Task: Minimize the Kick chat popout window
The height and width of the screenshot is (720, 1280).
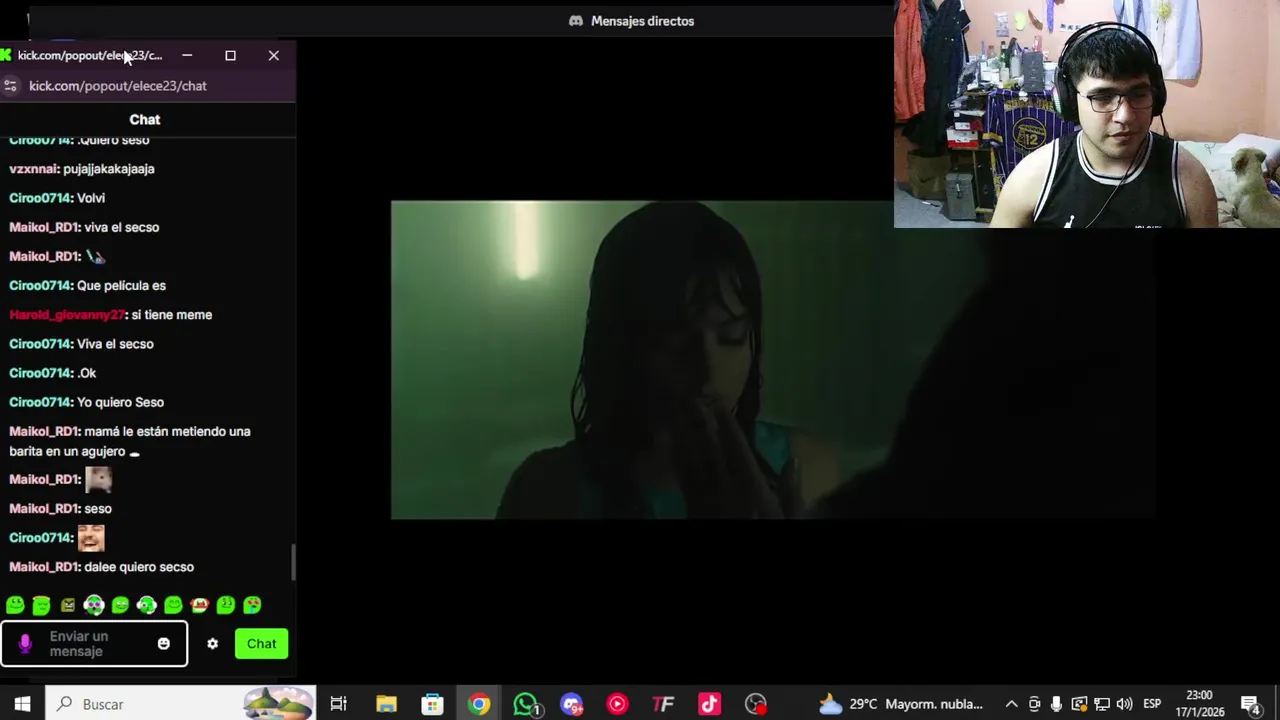Action: (187, 56)
